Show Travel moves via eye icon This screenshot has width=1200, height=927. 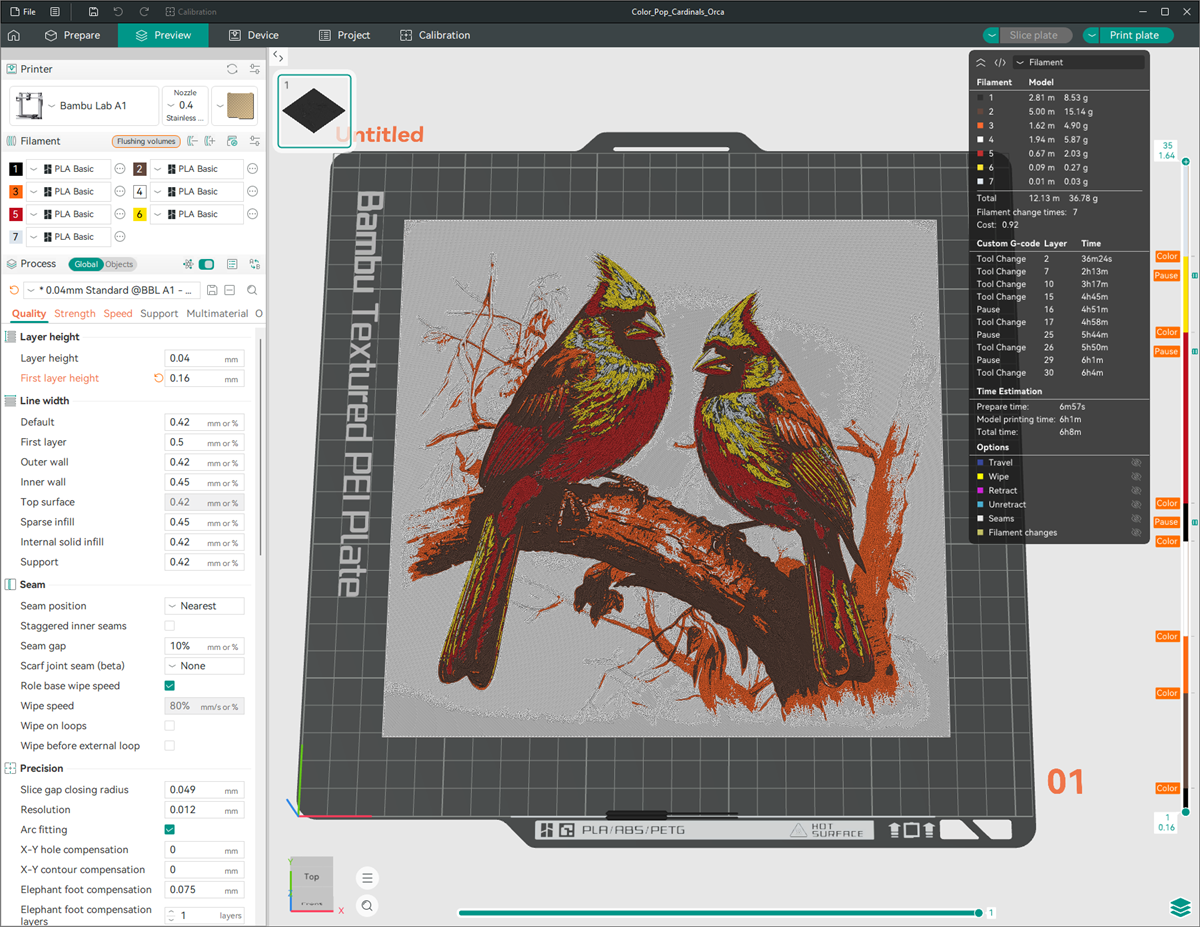[x=1136, y=463]
